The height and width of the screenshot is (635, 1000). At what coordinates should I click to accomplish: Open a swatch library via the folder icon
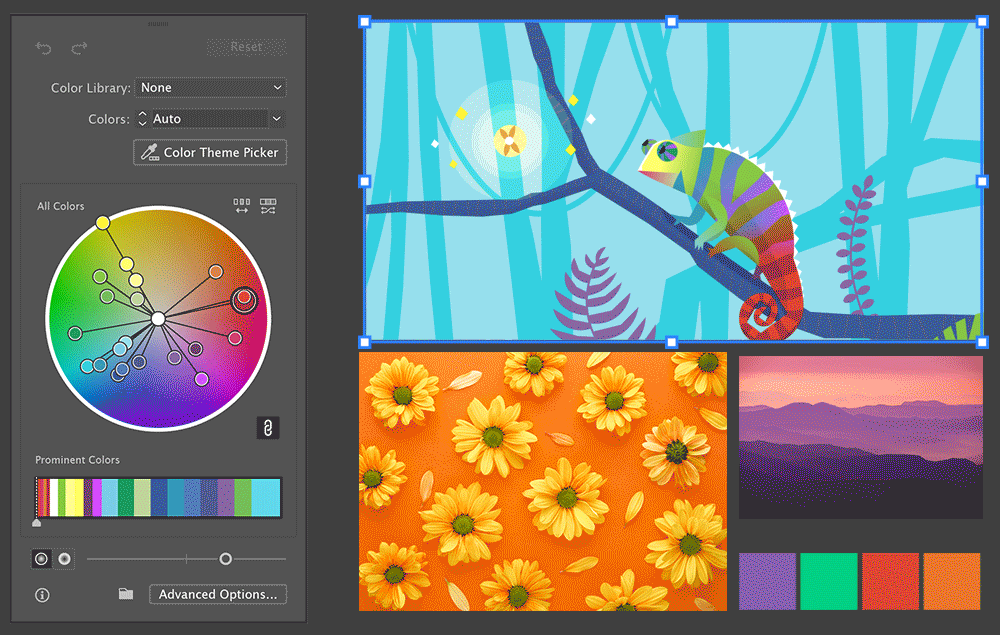pos(125,593)
